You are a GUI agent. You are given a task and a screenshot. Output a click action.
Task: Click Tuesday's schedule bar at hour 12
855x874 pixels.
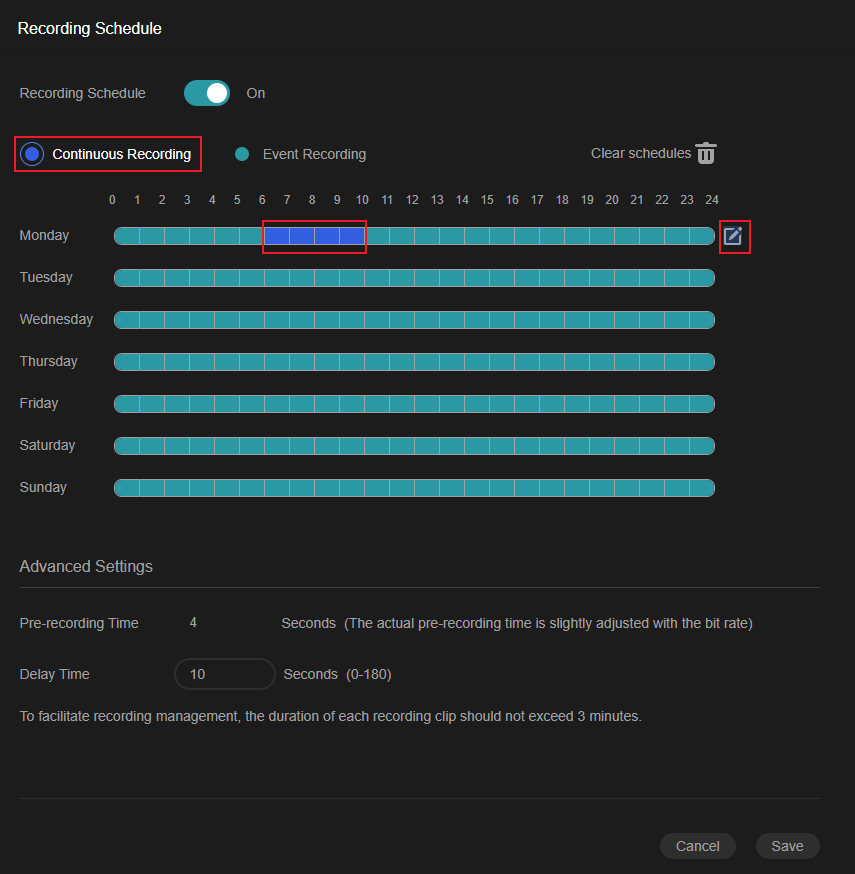427,278
